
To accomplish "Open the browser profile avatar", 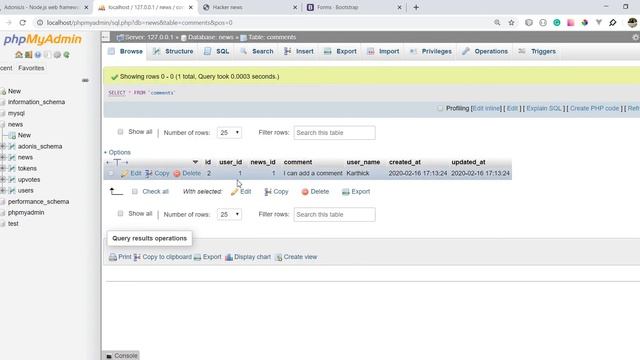I will [x=632, y=23].
